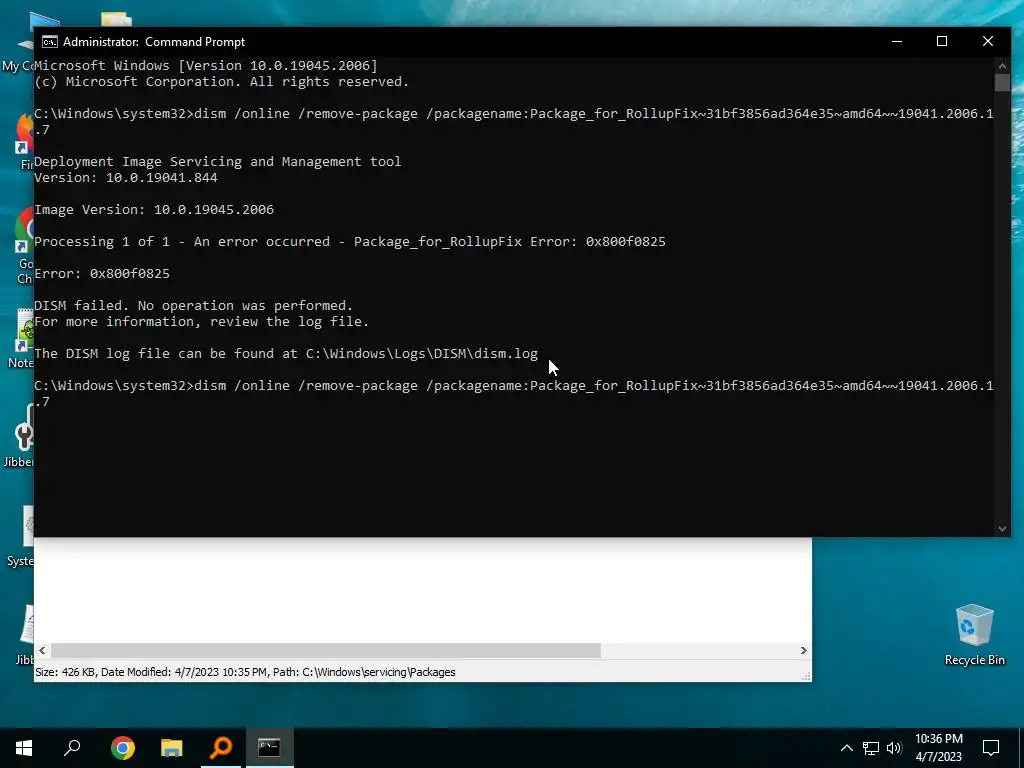Viewport: 1024px width, 768px height.
Task: Click the Command Prompt vertical scroll thumb
Action: [1002, 82]
